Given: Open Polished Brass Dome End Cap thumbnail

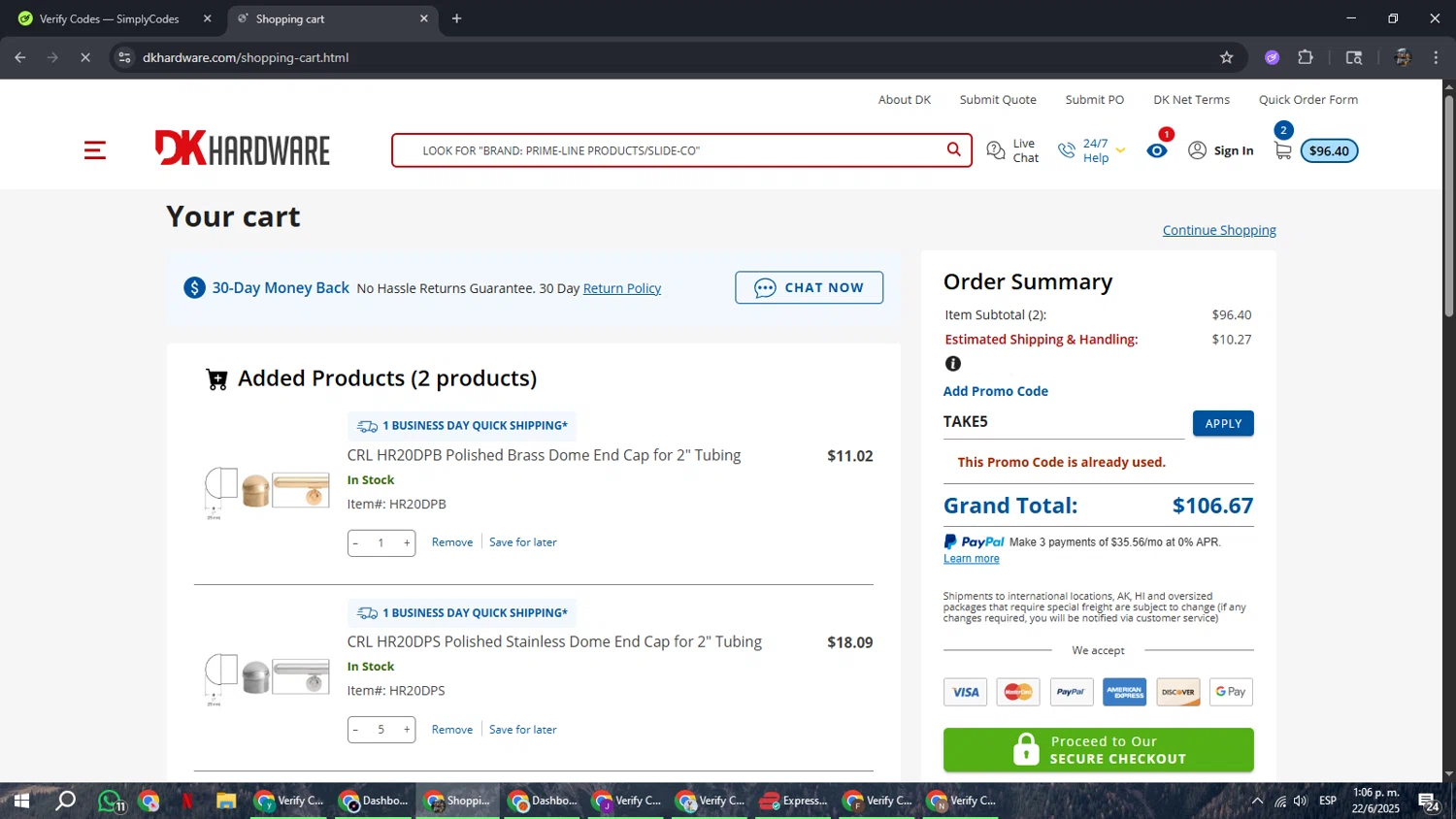Looking at the screenshot, I should pos(267,491).
